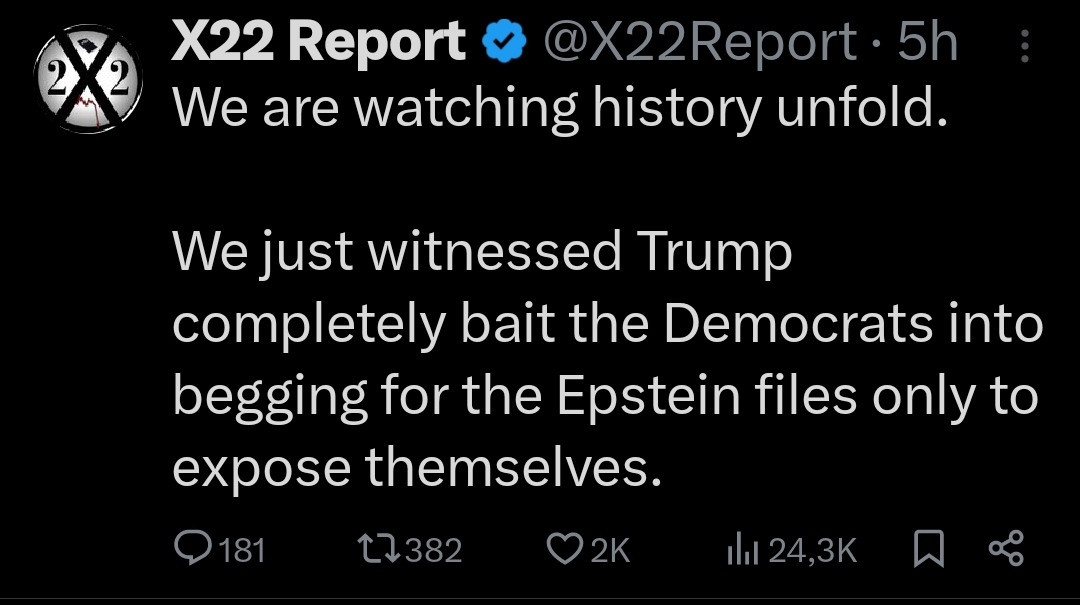
Task: Click the blue verified checkmark badge
Action: (x=503, y=43)
